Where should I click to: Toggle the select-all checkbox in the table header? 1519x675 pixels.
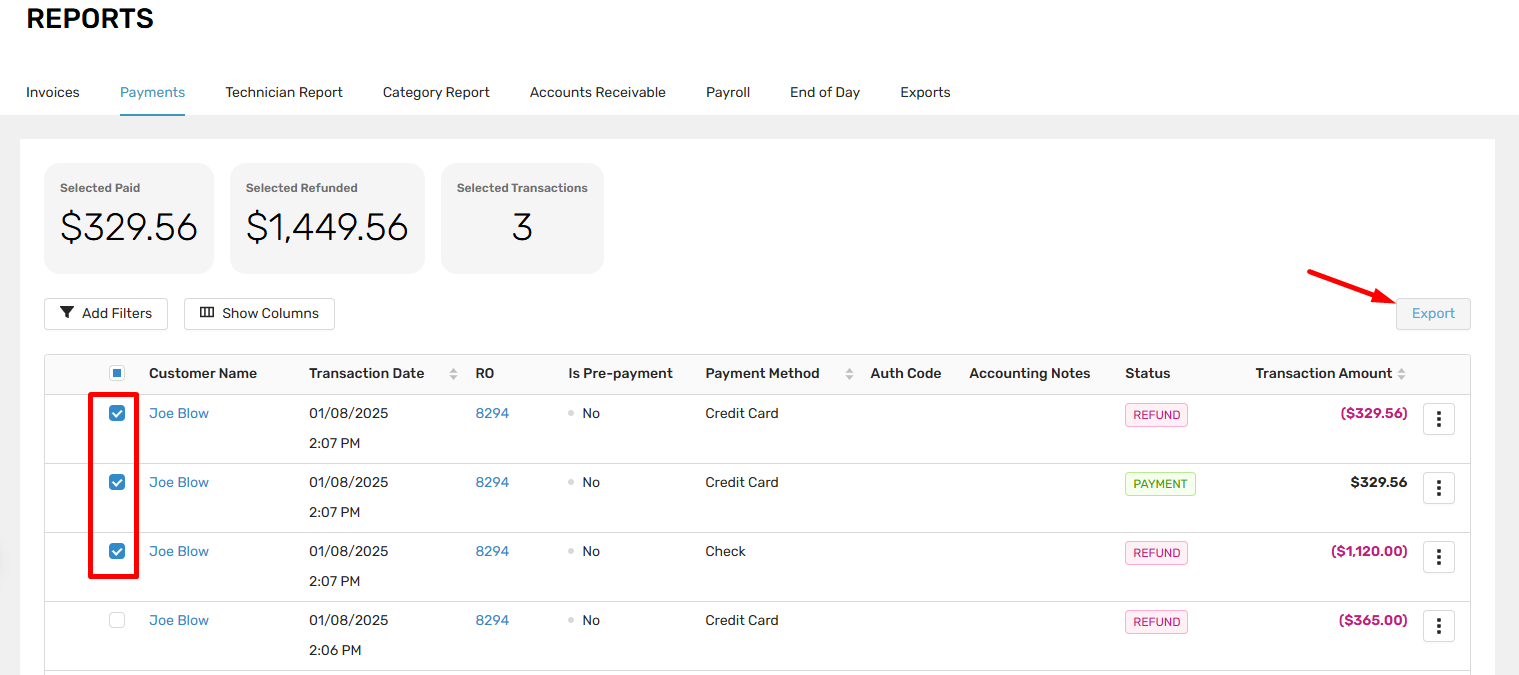click(117, 373)
